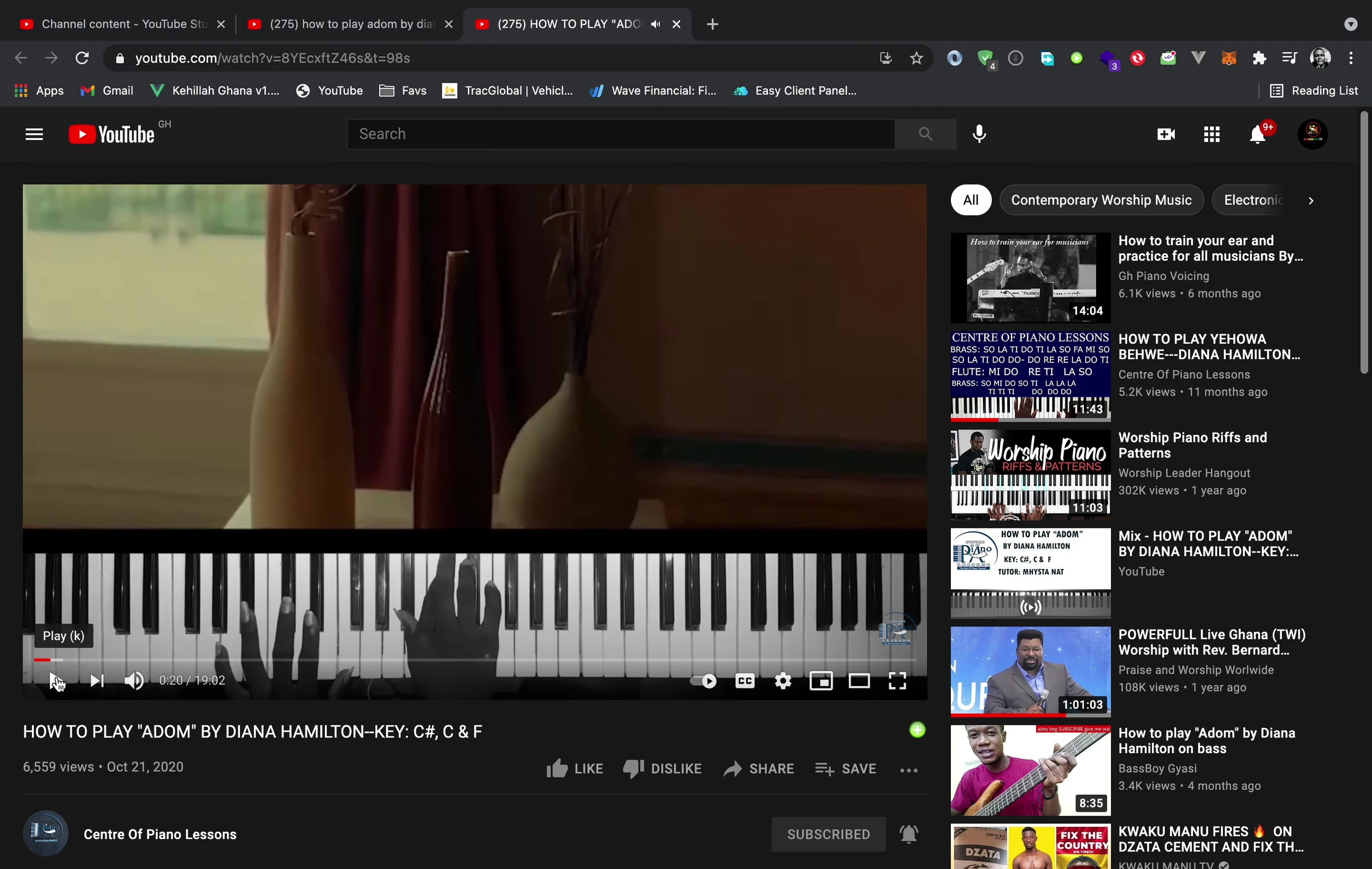1372x869 pixels.
Task: Close the Channel content YouTube Studio tab
Action: click(x=221, y=24)
